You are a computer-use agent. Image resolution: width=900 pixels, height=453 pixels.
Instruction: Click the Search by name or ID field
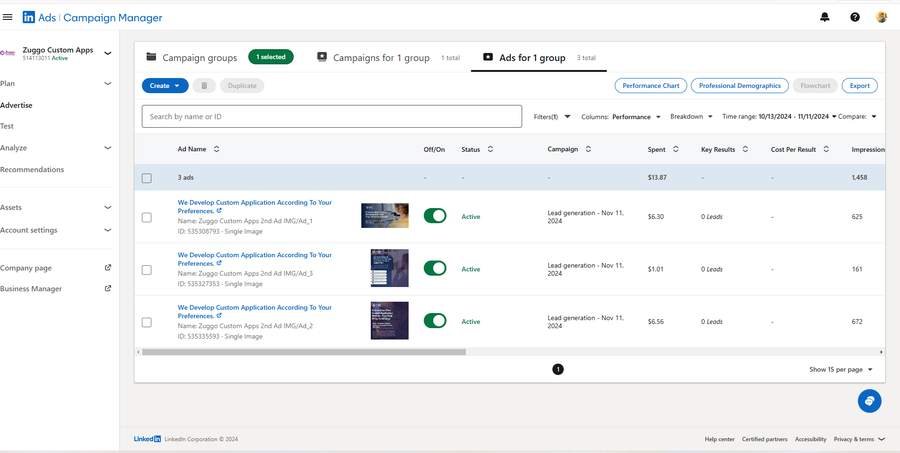coord(332,117)
